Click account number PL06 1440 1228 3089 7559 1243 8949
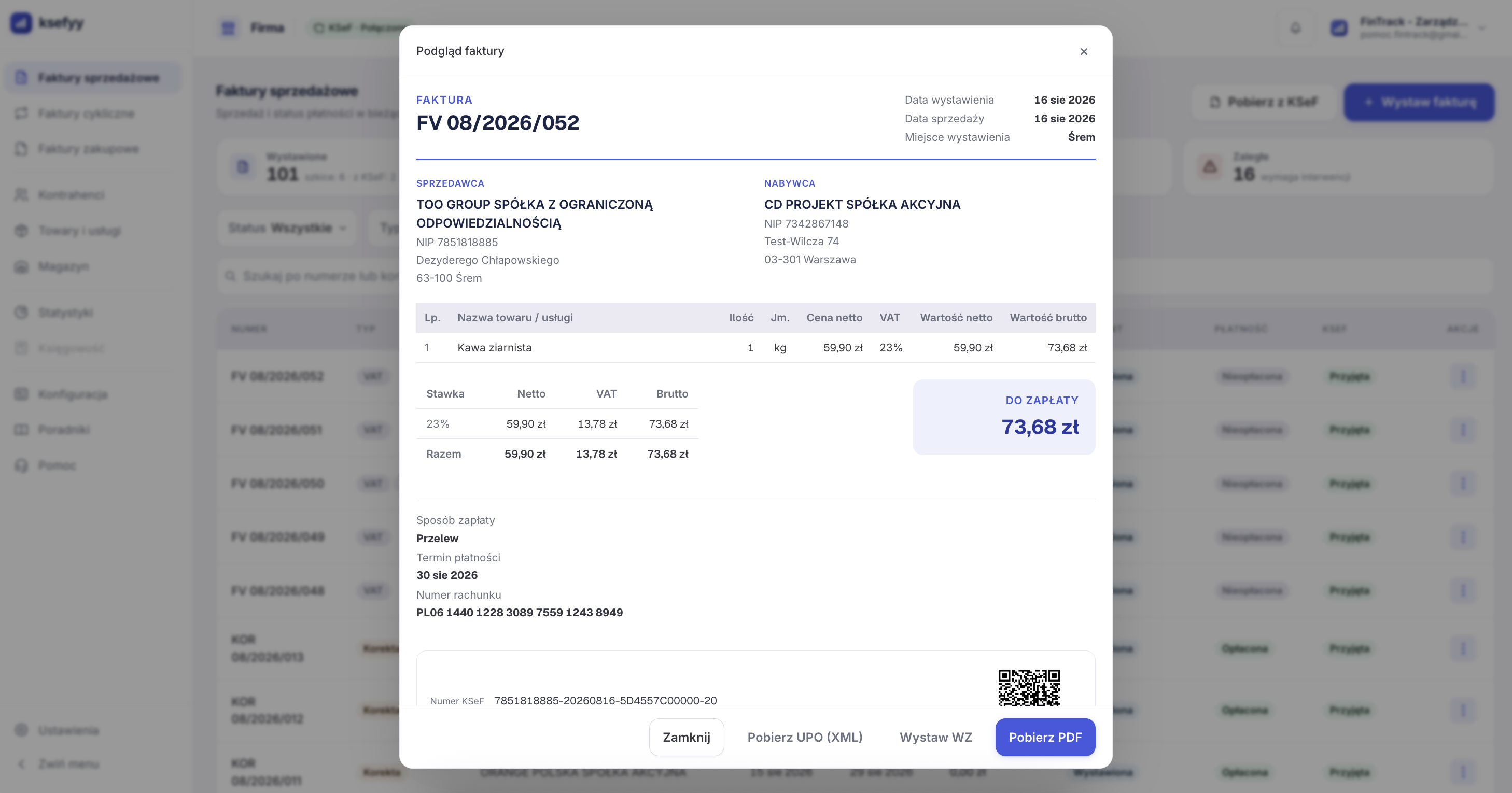The width and height of the screenshot is (1512, 793). click(x=520, y=612)
